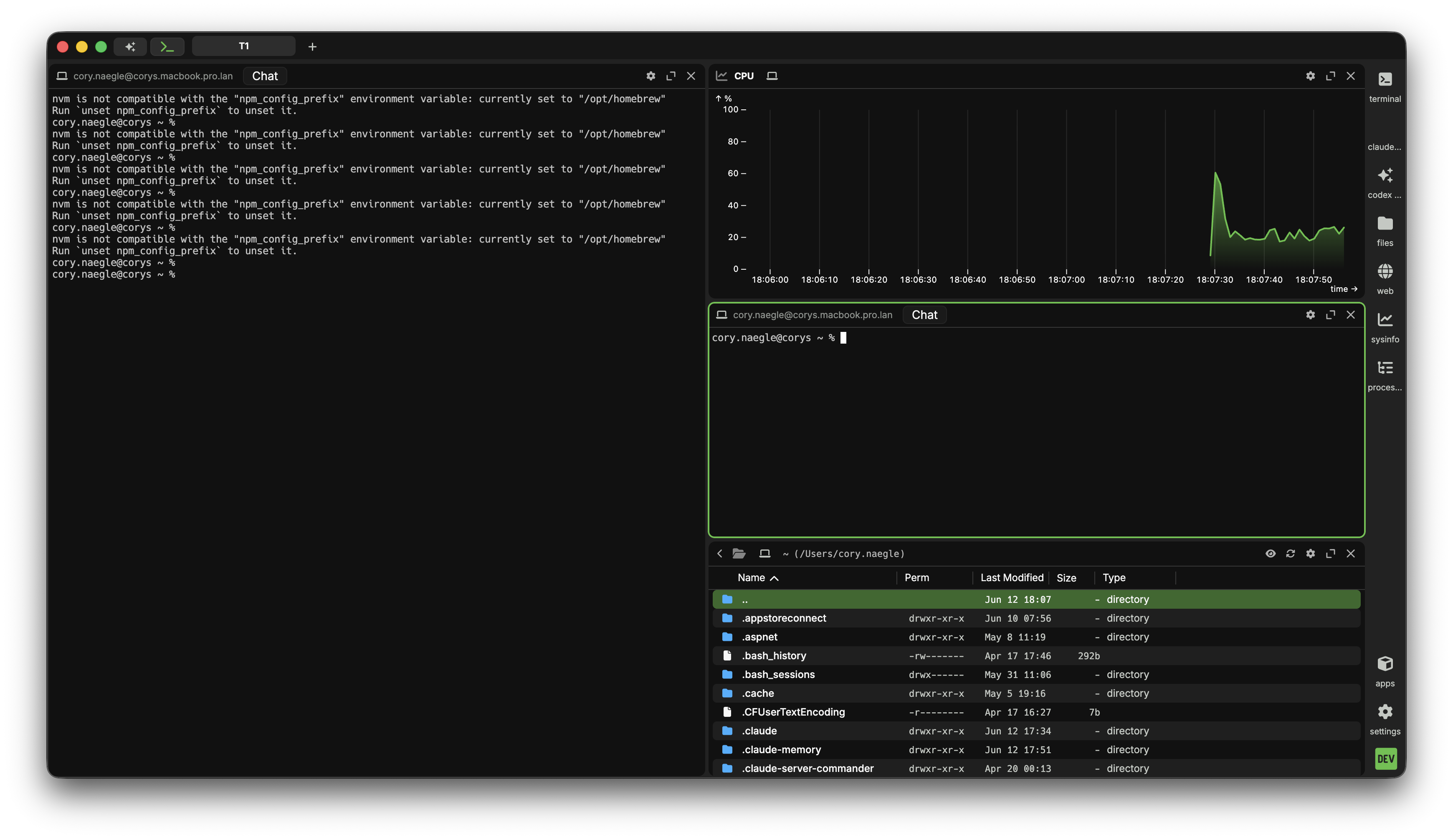Click the open folder icon in file browser
The width and height of the screenshot is (1453, 840).
(x=739, y=554)
